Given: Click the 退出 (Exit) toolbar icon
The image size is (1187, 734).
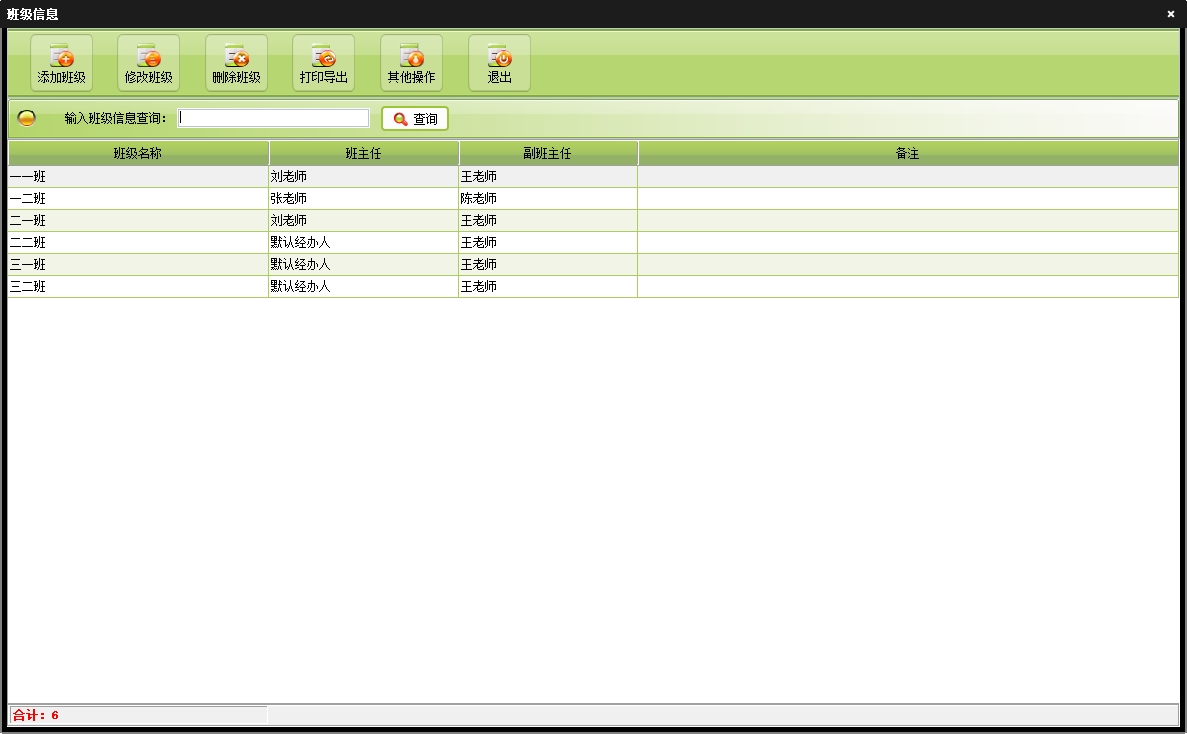Looking at the screenshot, I should (x=499, y=63).
